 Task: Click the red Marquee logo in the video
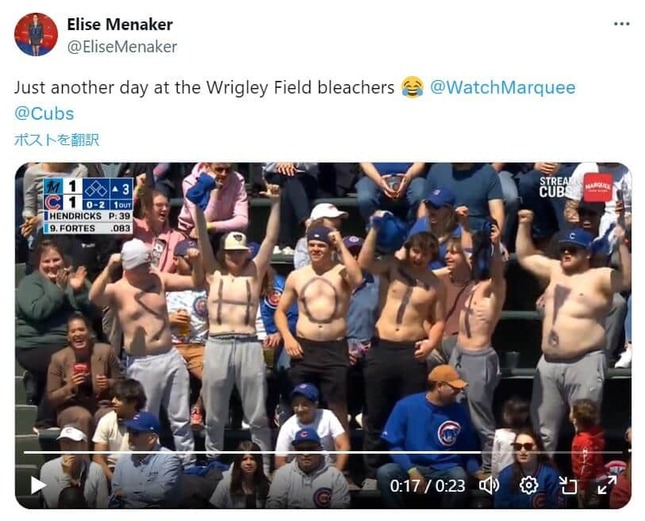click(x=598, y=188)
